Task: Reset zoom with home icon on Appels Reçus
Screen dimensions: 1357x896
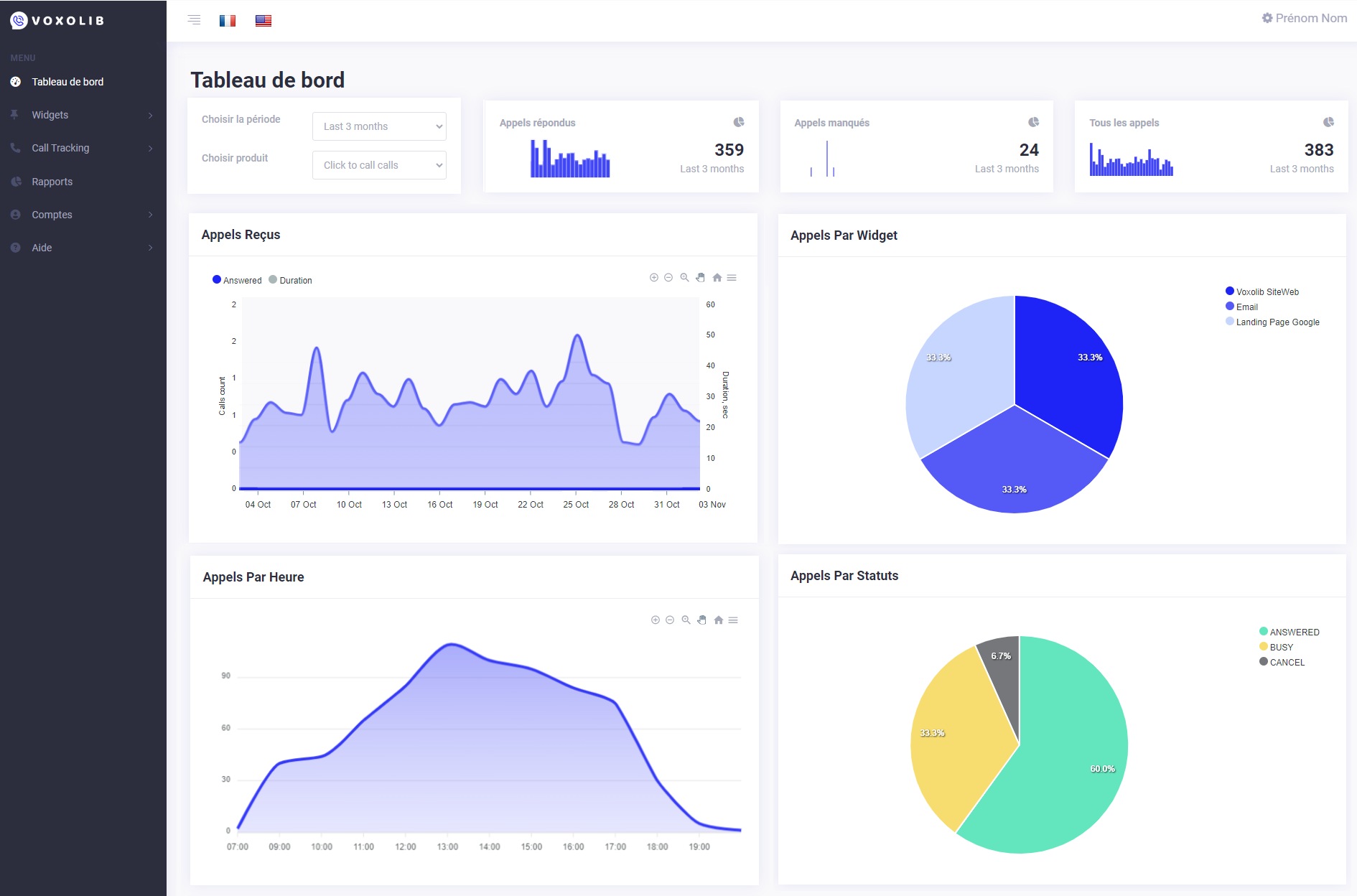Action: (x=717, y=278)
